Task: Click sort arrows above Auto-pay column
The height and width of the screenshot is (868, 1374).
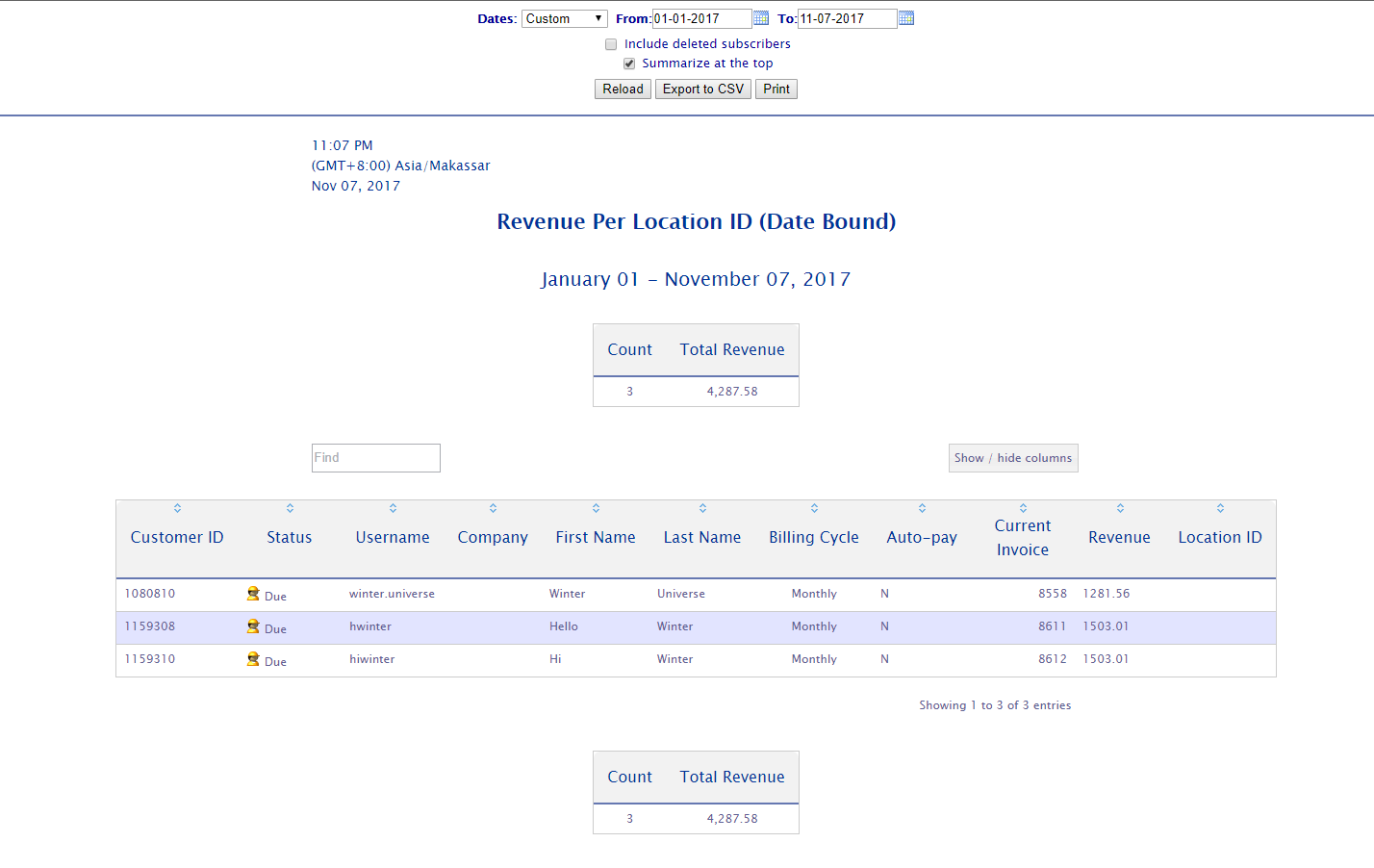Action: 922,508
